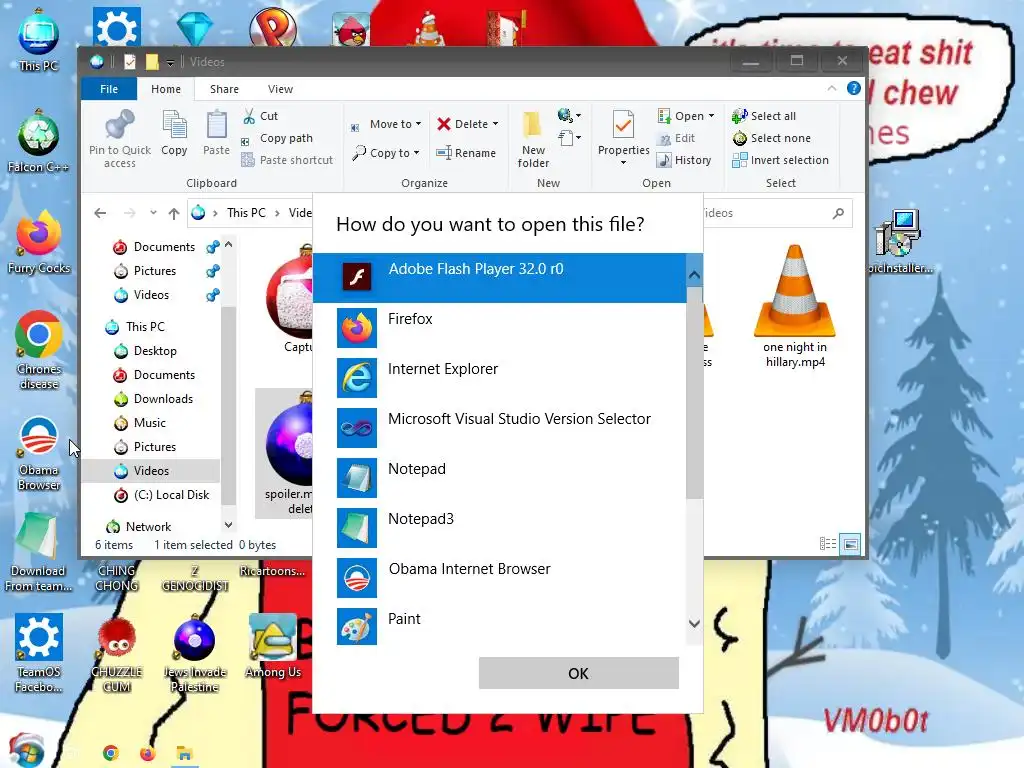
Task: Select the Among Us desktop icon
Action: 273,647
